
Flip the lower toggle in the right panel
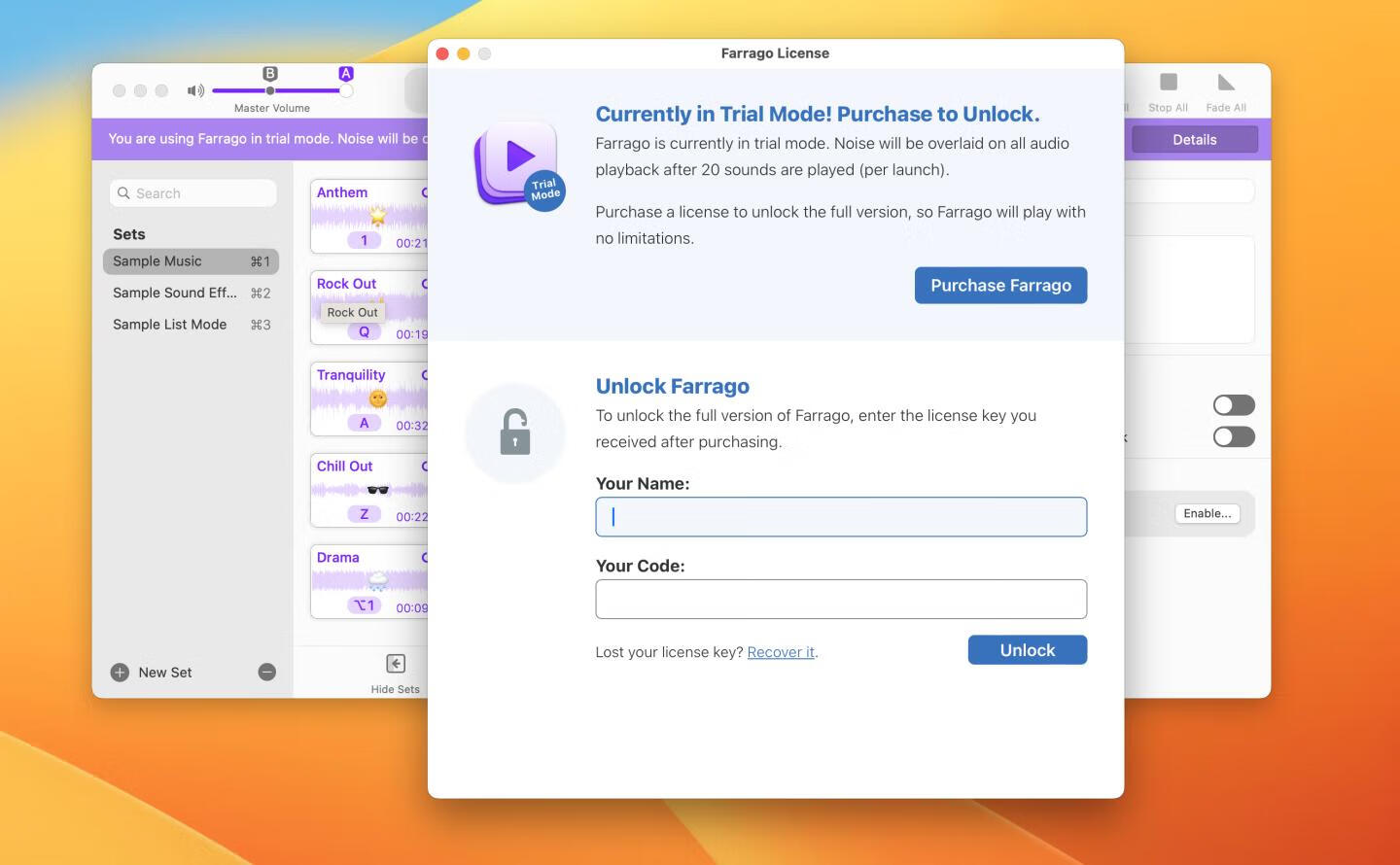click(1233, 436)
